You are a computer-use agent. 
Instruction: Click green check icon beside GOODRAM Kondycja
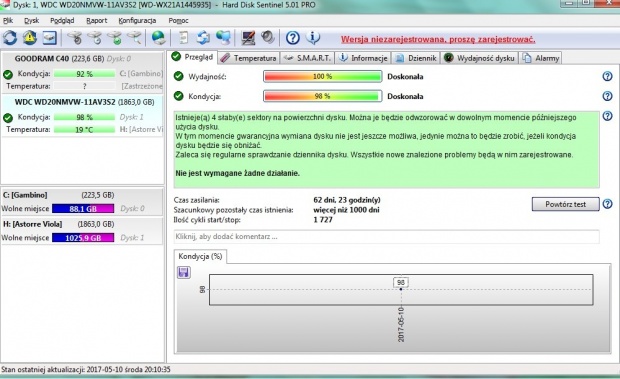(x=8, y=74)
